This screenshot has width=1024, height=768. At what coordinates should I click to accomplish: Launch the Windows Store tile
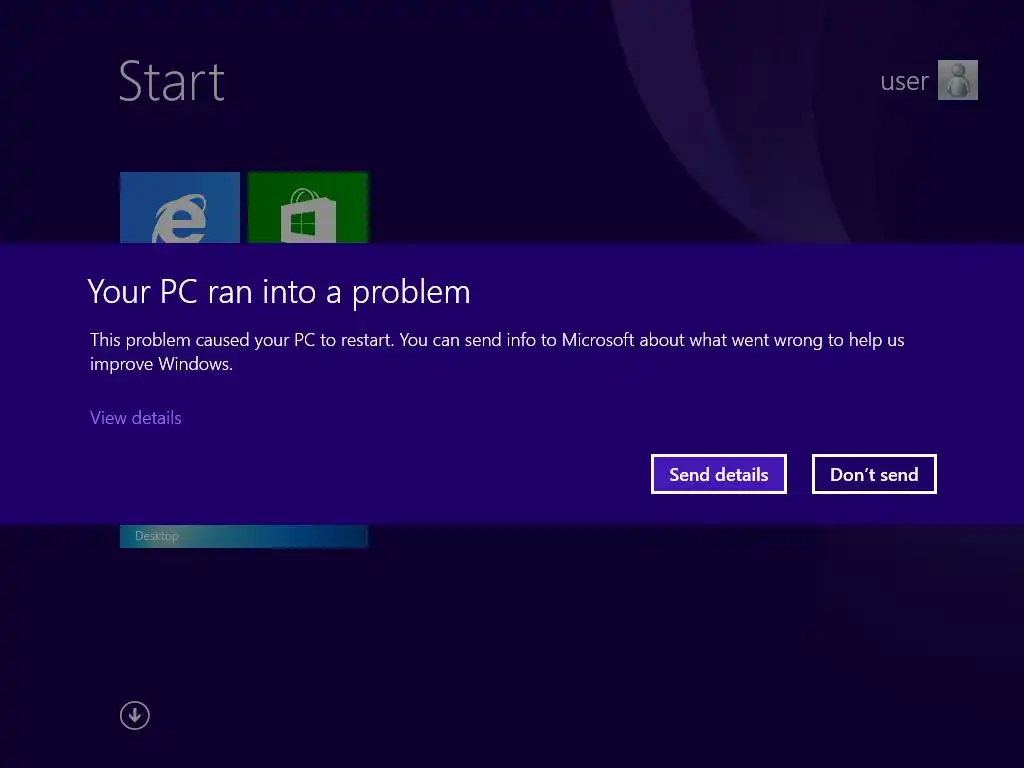(308, 208)
